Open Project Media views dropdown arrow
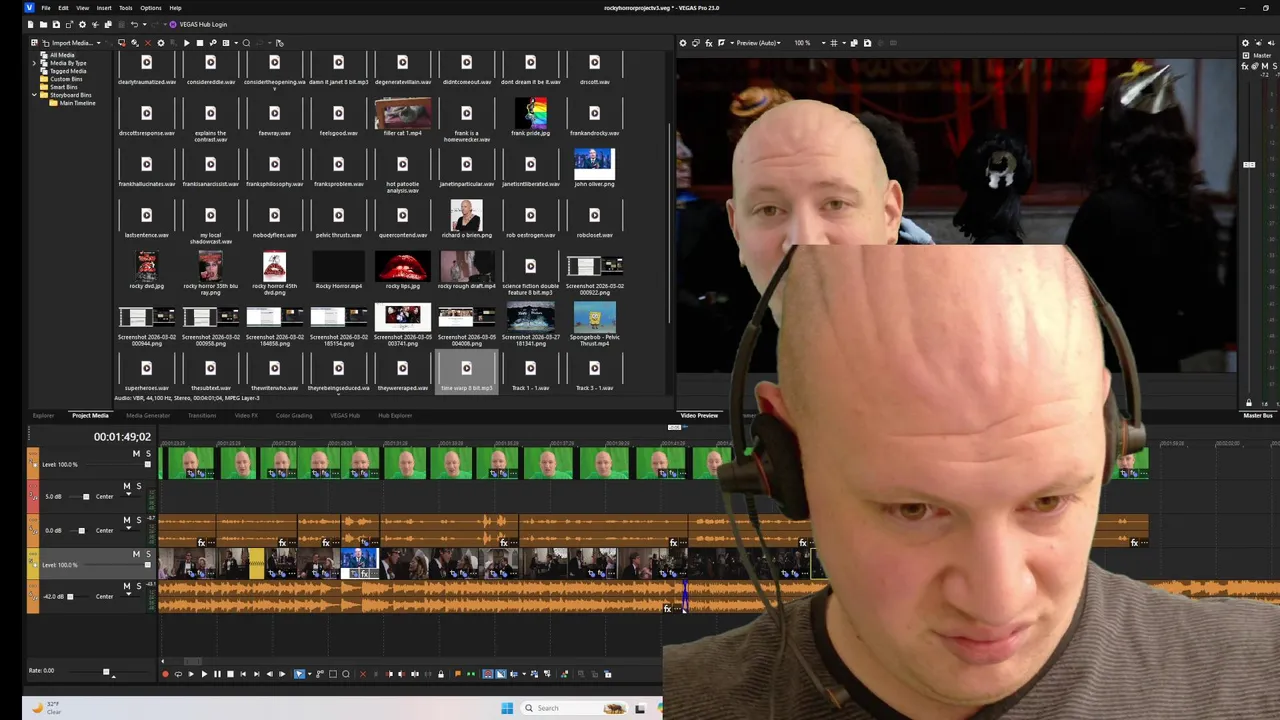1280x720 pixels. click(236, 43)
